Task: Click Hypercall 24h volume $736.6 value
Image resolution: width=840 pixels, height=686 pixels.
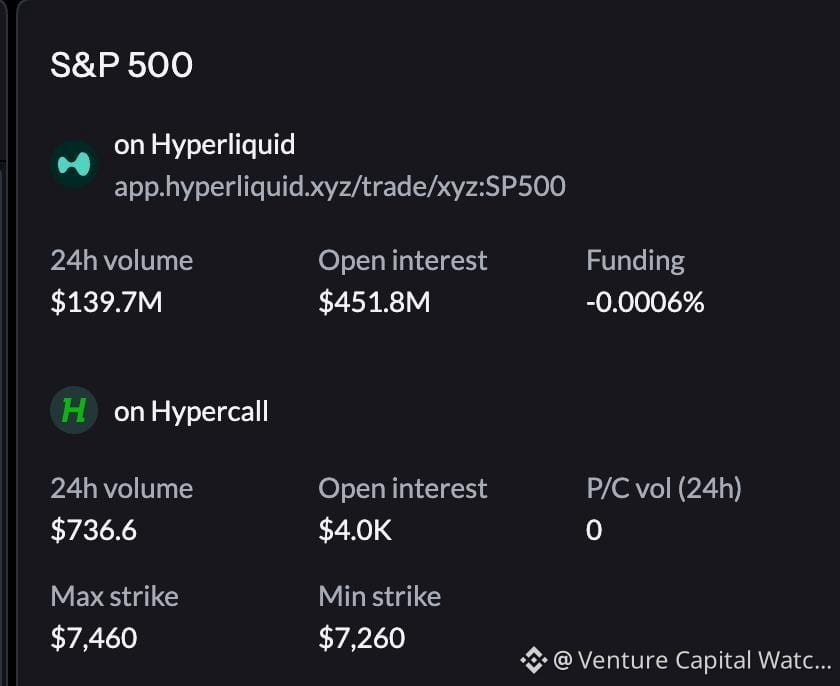Action: point(94,530)
